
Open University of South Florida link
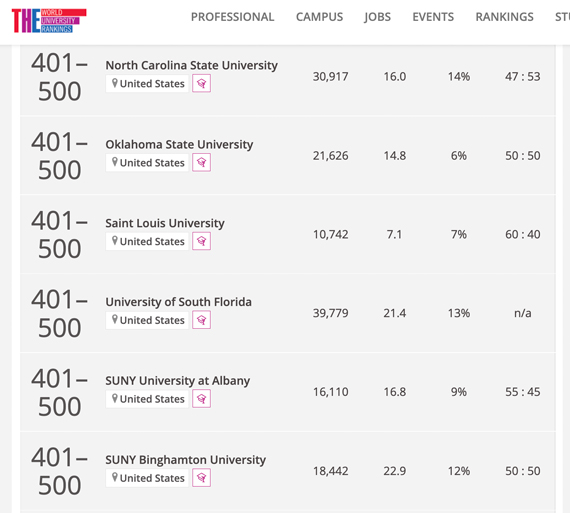tap(178, 302)
